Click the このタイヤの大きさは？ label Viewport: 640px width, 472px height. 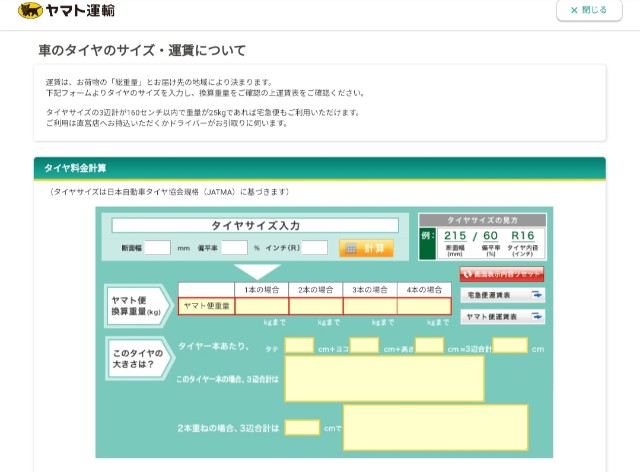coord(138,358)
